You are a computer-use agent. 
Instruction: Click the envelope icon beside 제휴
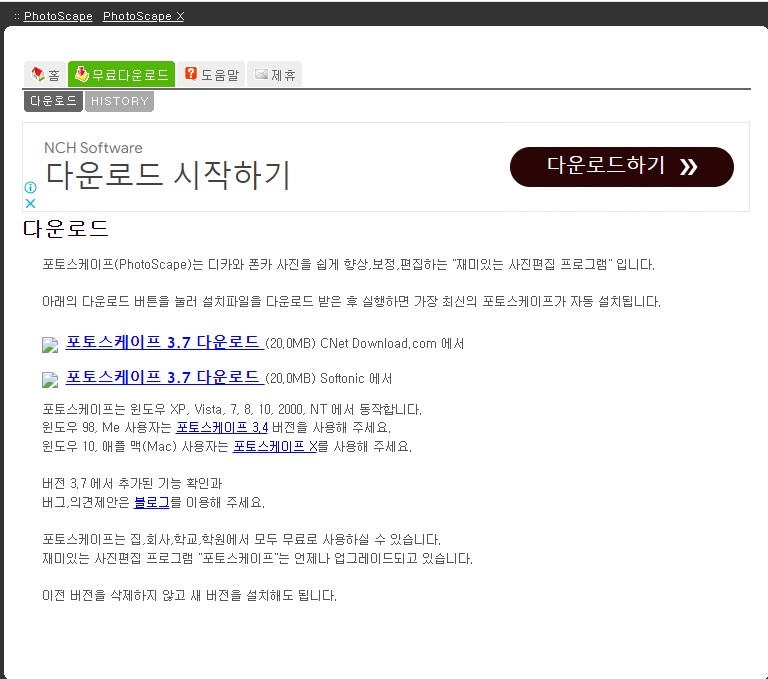coord(261,74)
